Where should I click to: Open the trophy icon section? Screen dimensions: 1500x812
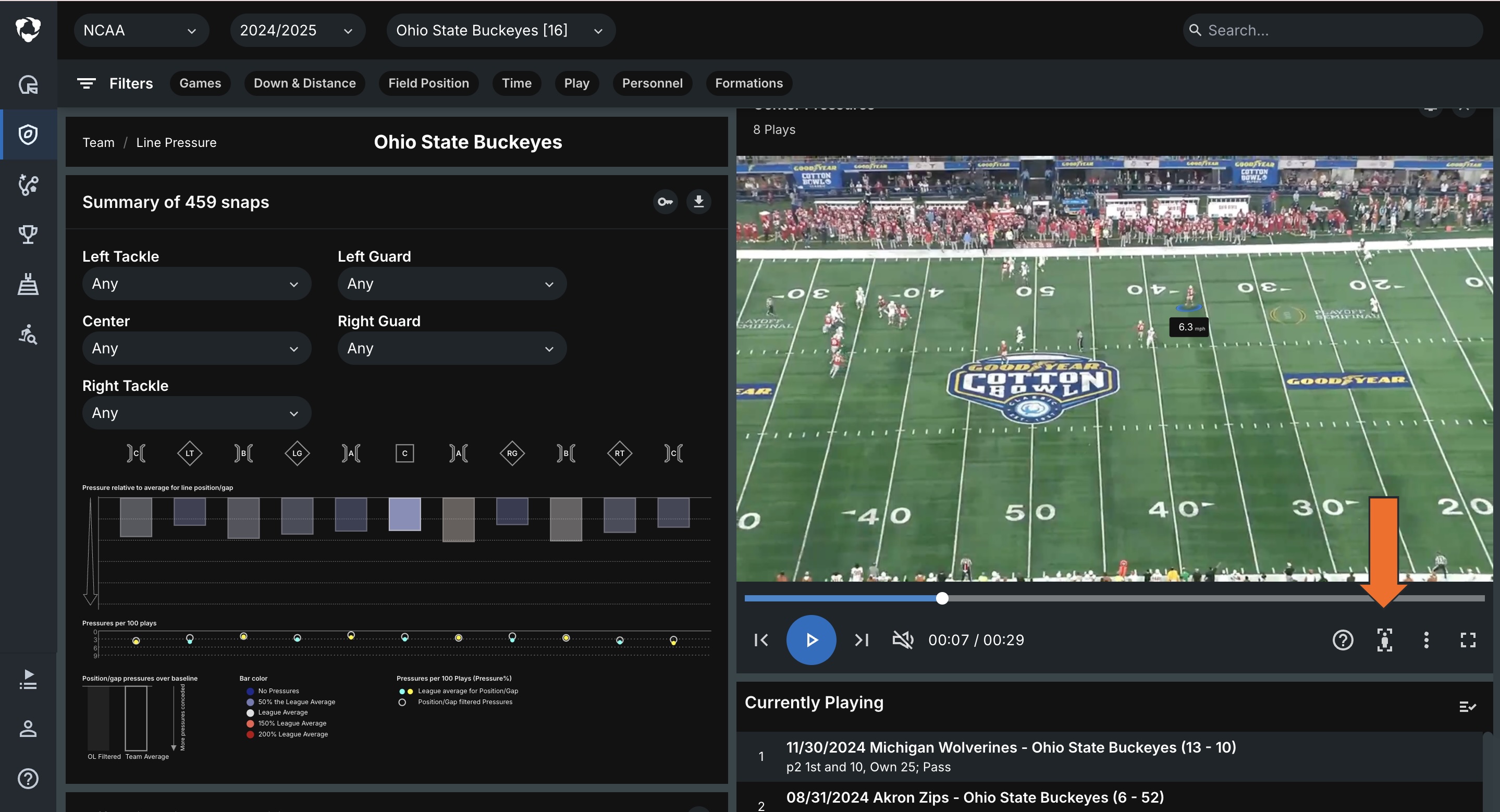click(28, 235)
